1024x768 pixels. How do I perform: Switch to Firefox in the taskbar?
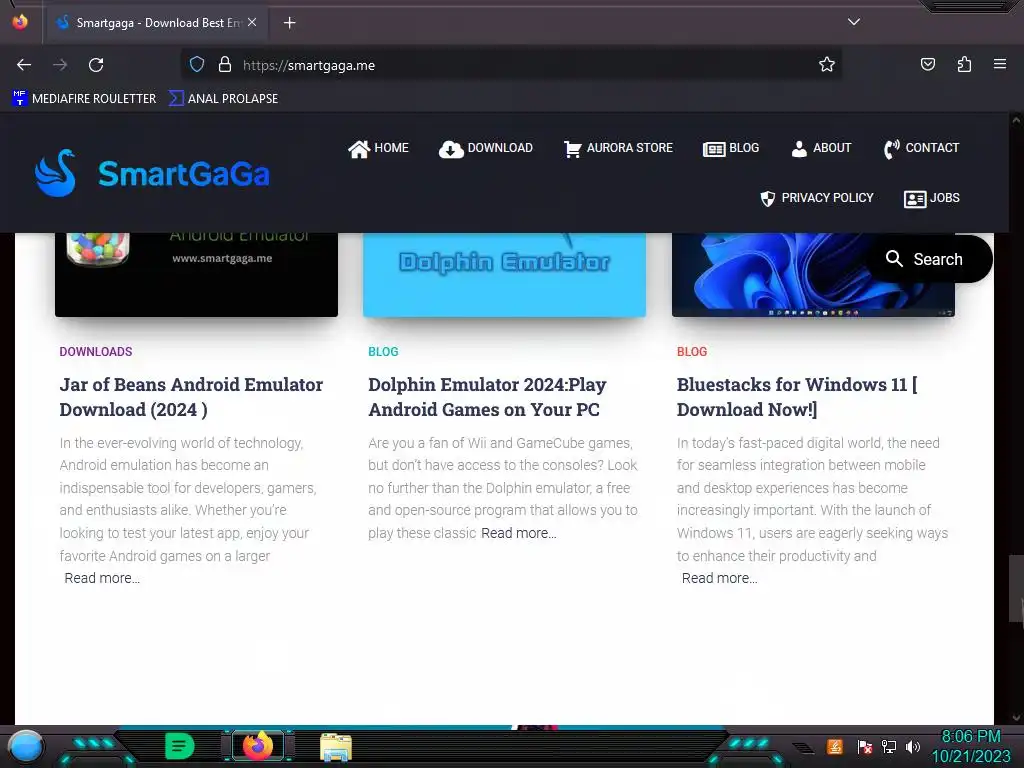[x=257, y=746]
